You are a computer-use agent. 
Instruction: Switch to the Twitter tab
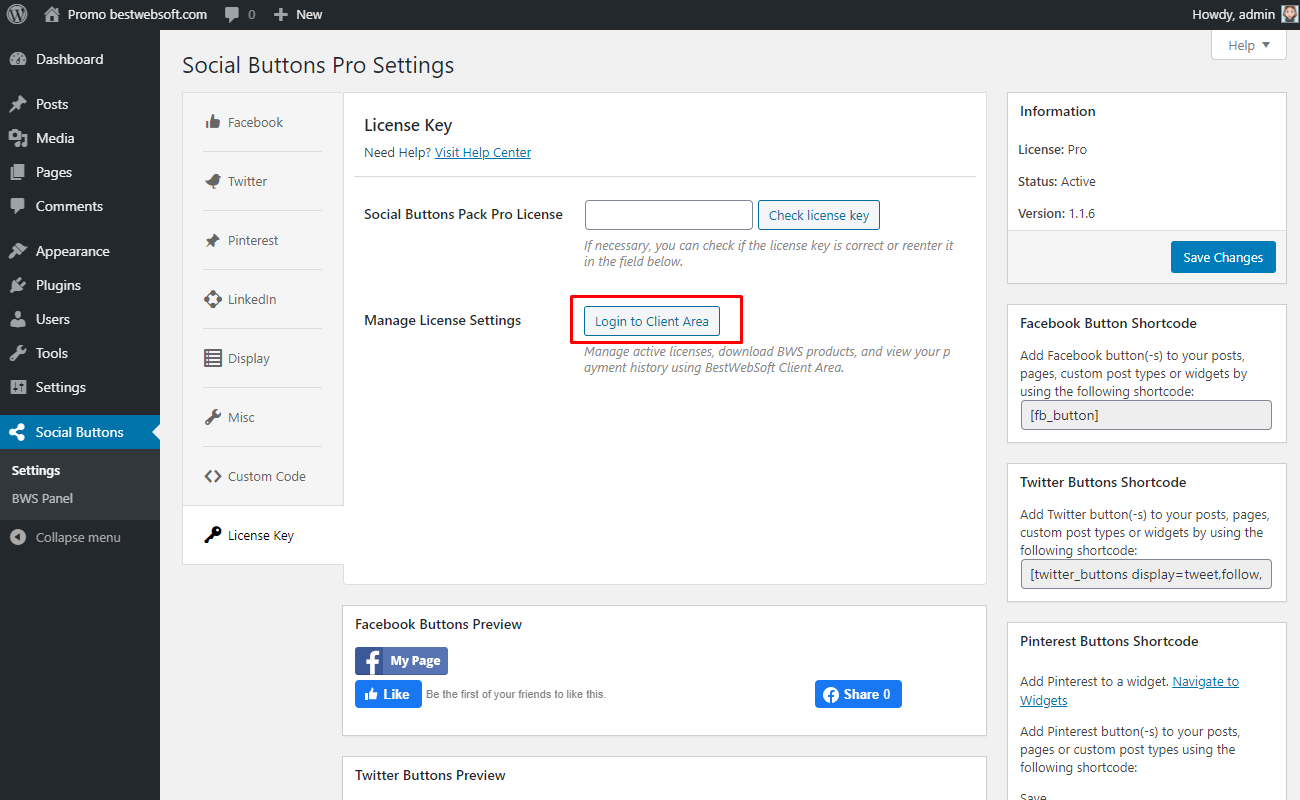[263, 181]
